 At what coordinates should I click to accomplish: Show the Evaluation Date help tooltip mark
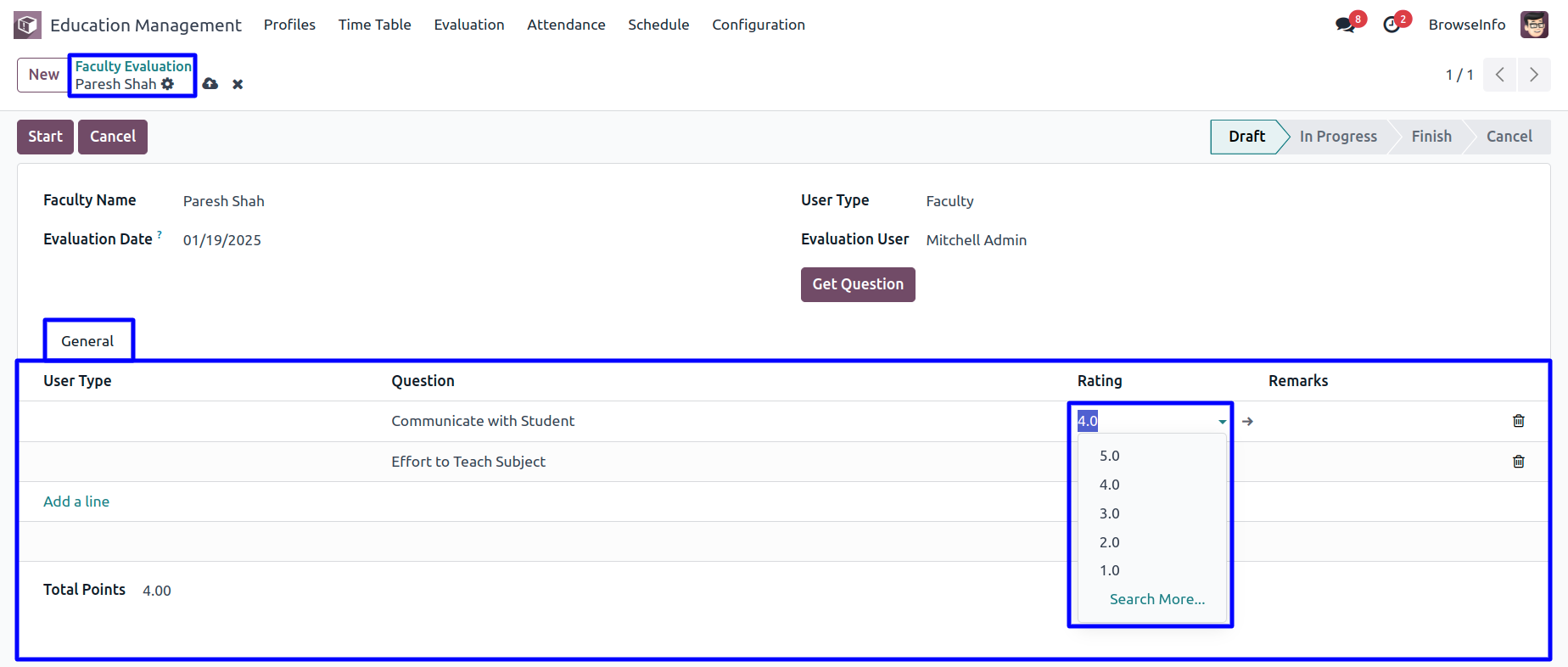click(x=160, y=234)
